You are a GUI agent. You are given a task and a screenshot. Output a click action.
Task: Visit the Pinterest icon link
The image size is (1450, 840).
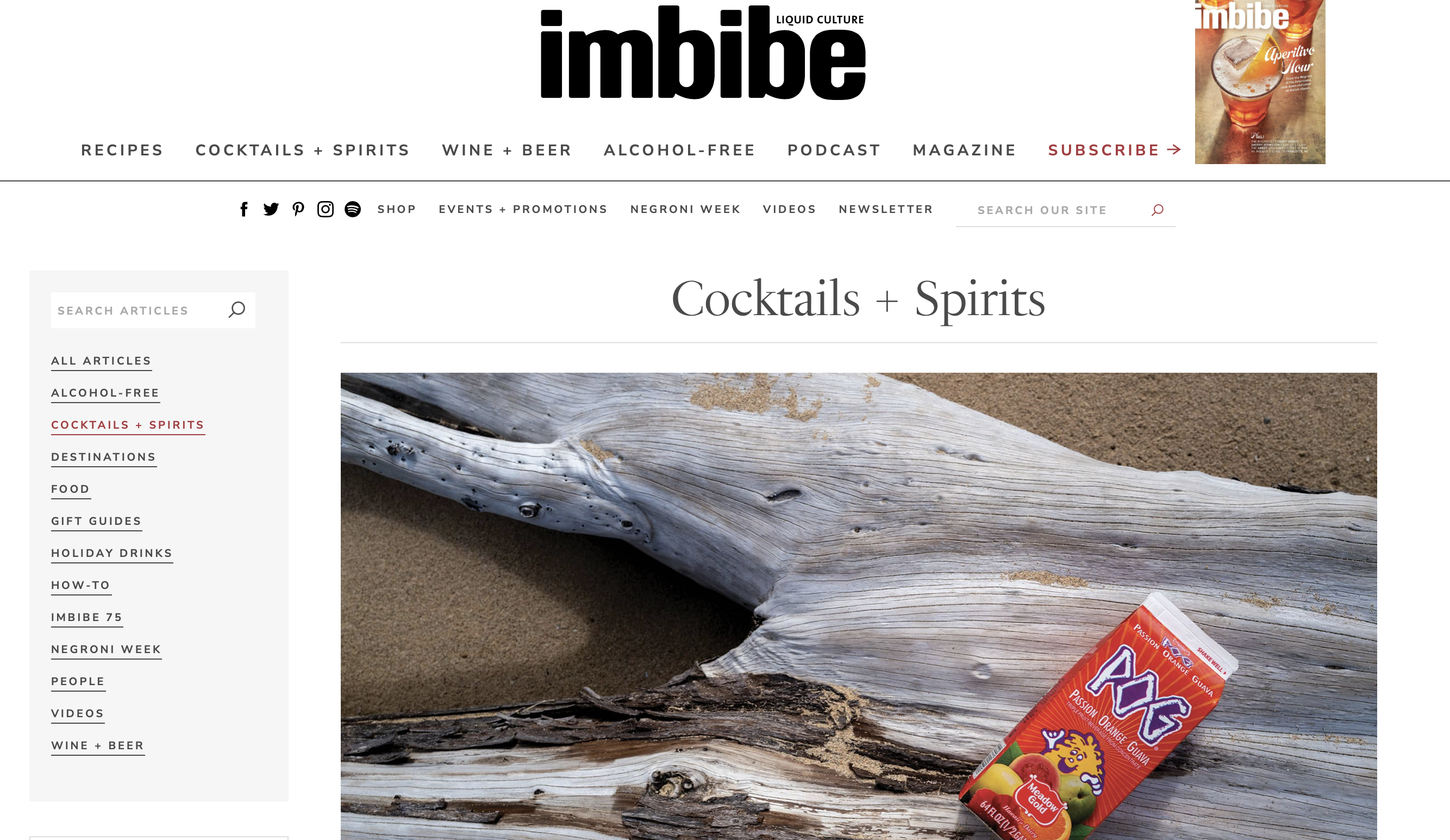298,209
